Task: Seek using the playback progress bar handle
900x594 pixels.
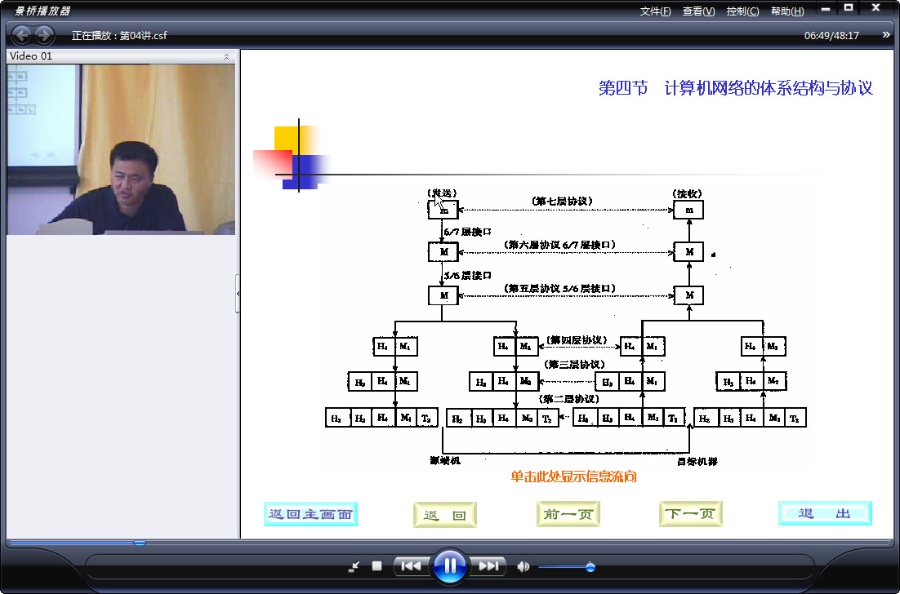Action: pos(139,542)
